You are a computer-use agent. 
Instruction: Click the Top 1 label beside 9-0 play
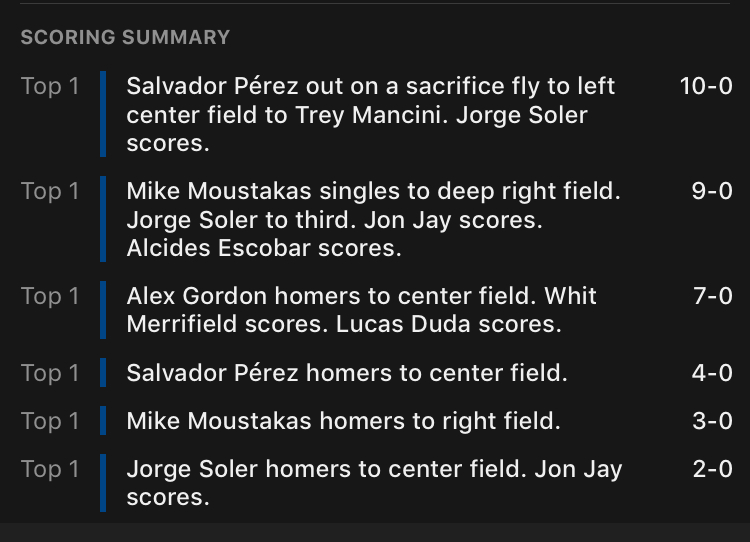pos(50,191)
